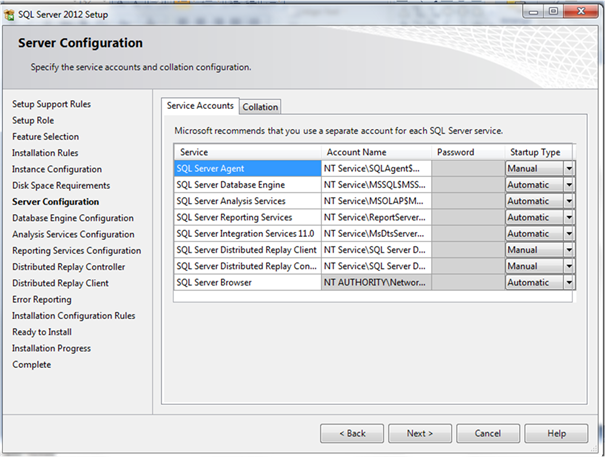Click Setup Support Rules step in sidebar
This screenshot has width=605, height=457.
click(x=51, y=104)
